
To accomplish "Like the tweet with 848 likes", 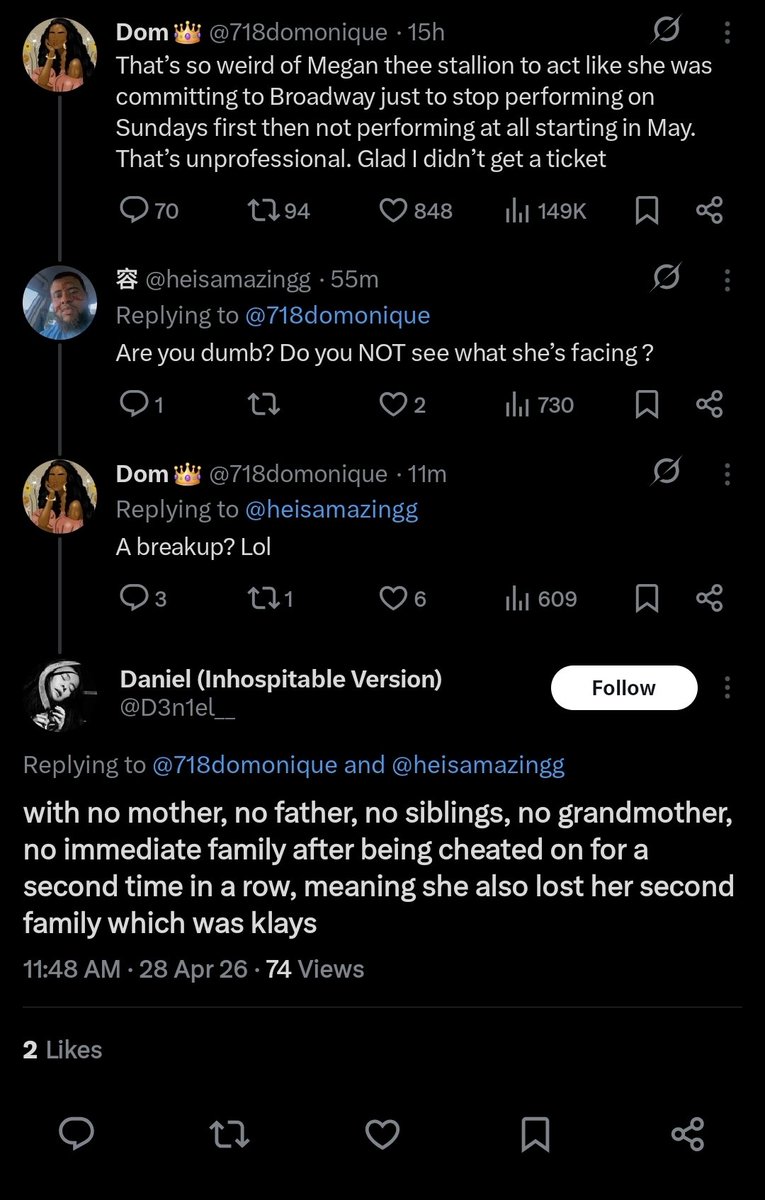I will click(395, 210).
